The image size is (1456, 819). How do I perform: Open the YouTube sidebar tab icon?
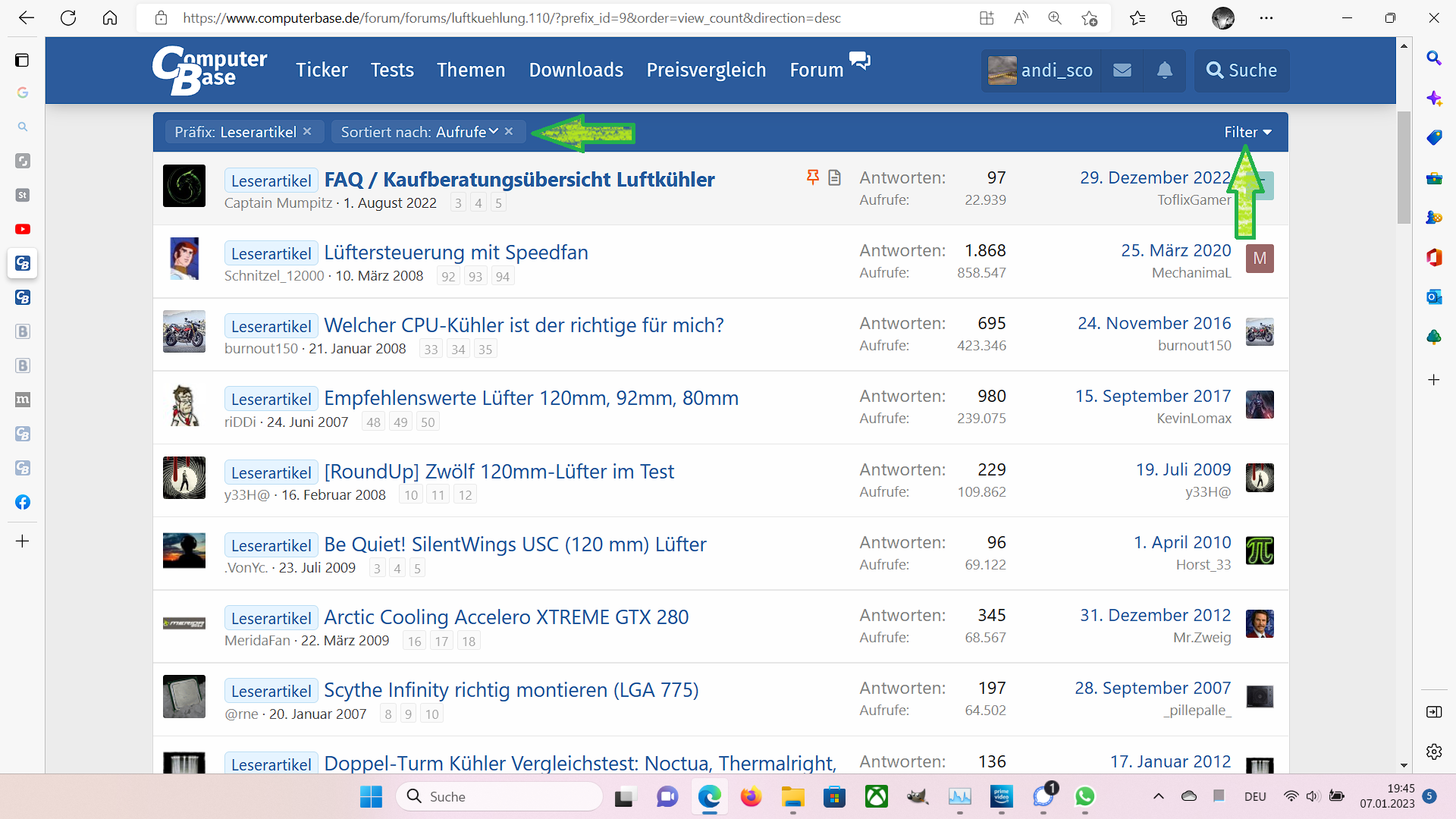click(23, 229)
